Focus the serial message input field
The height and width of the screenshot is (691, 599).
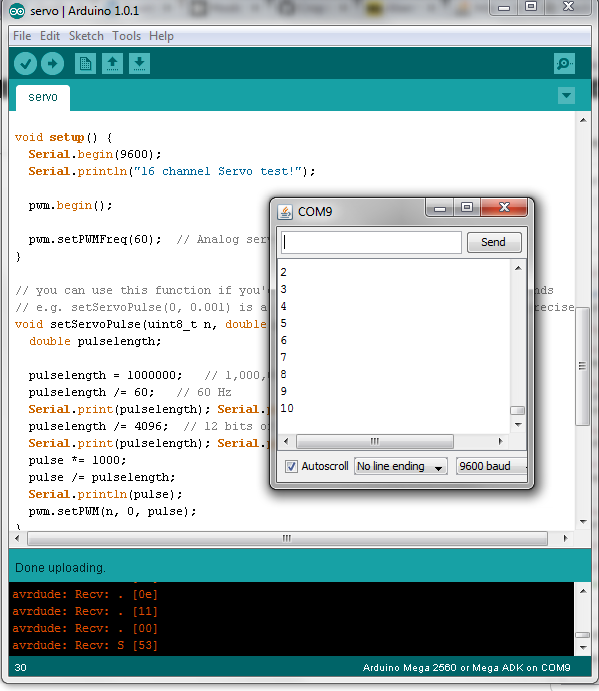pyautogui.click(x=371, y=242)
